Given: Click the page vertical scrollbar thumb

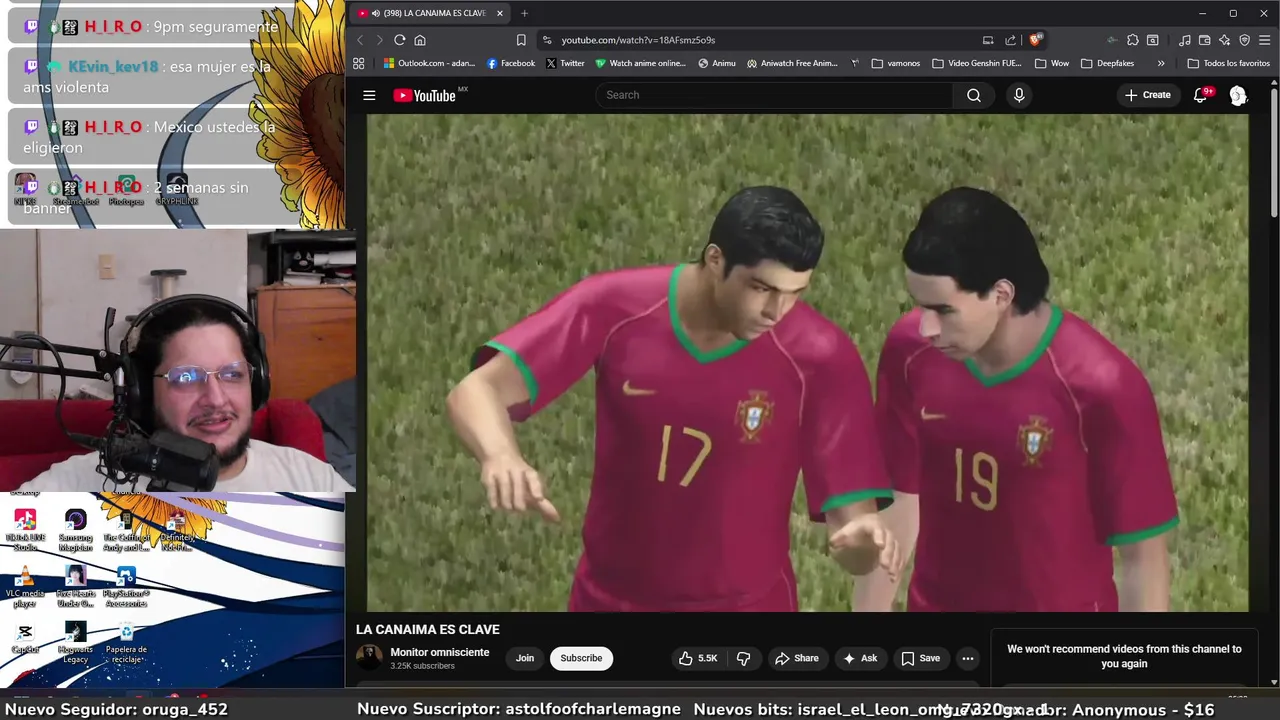Looking at the screenshot, I should pyautogui.click(x=1274, y=153).
